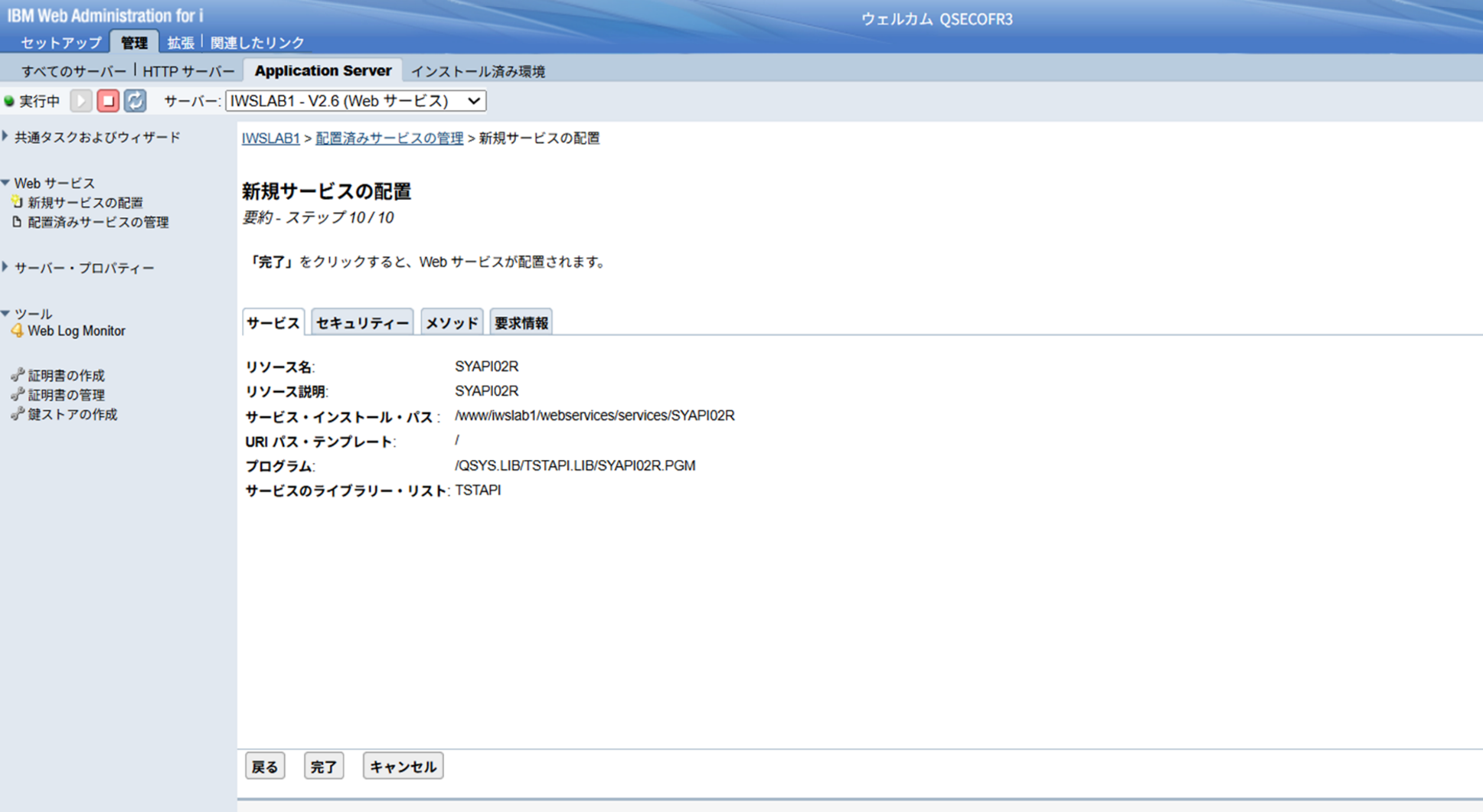Collapse the Web サービス section
This screenshot has width=1483, height=812.
(6, 183)
